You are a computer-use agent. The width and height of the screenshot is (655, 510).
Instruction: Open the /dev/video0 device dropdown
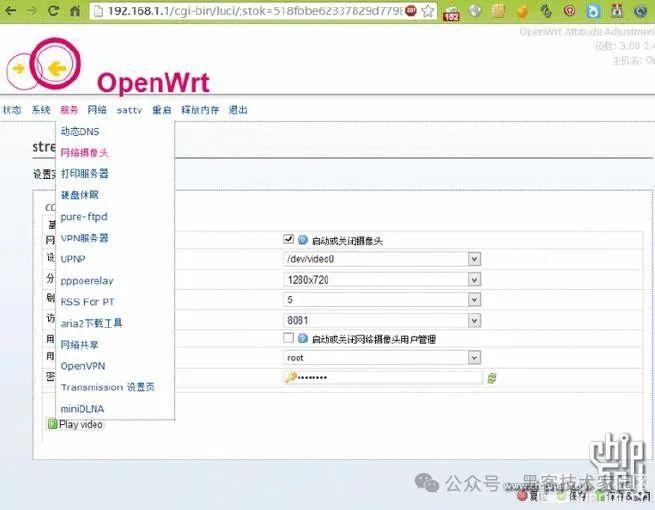point(382,259)
